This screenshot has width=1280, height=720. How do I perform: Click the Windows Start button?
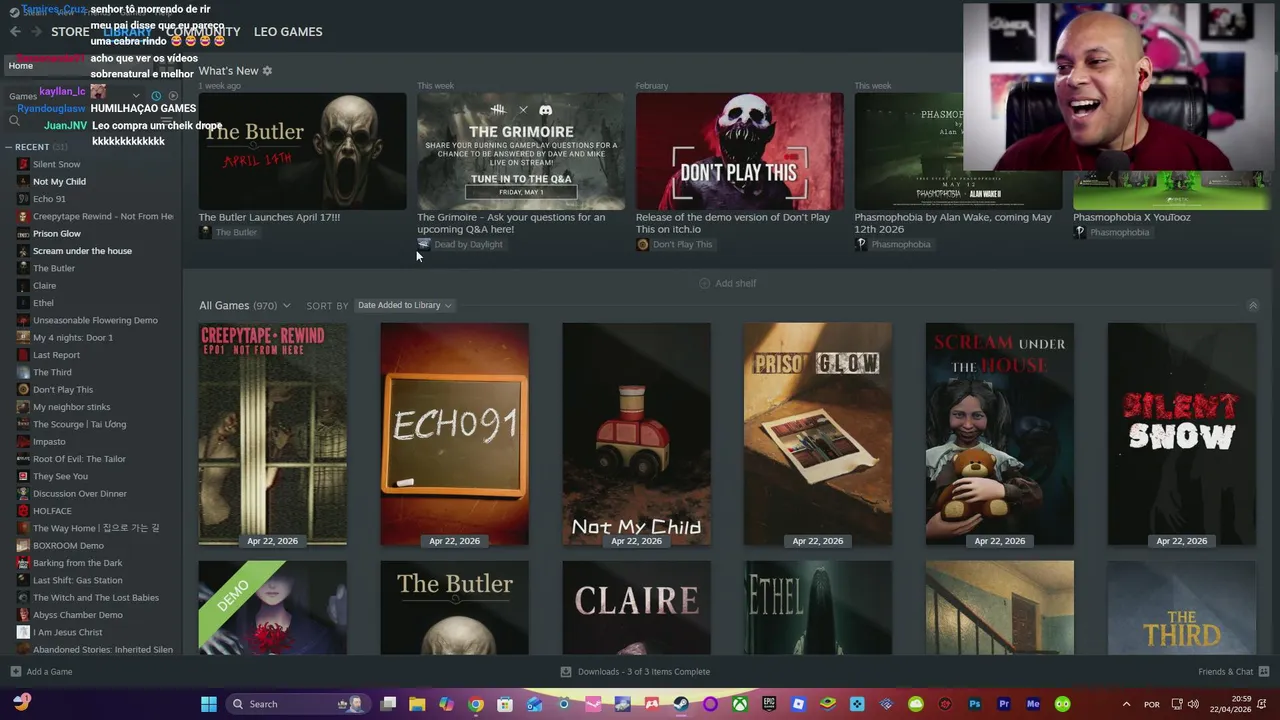click(x=209, y=704)
